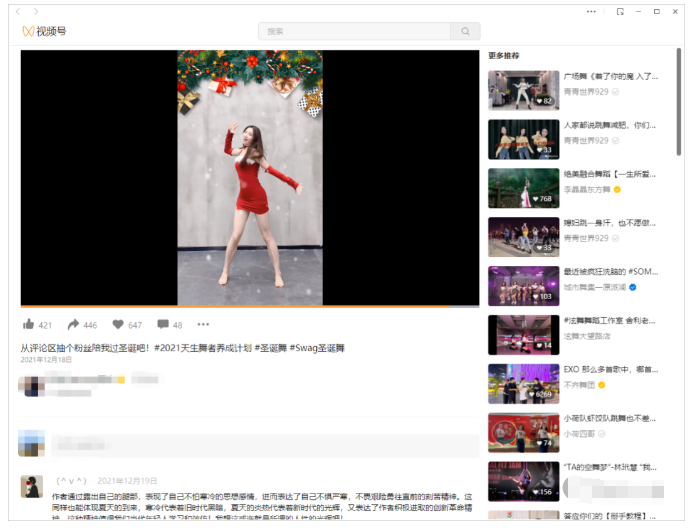Click the search magnifier icon
Screen dimensions: 697x528
(x=465, y=31)
